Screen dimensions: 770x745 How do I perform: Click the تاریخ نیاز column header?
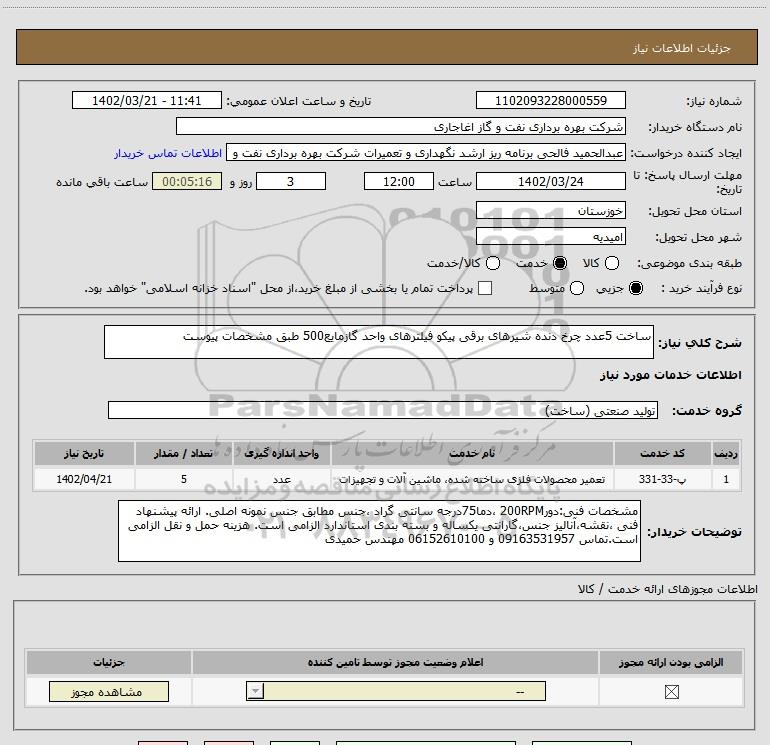pos(84,453)
